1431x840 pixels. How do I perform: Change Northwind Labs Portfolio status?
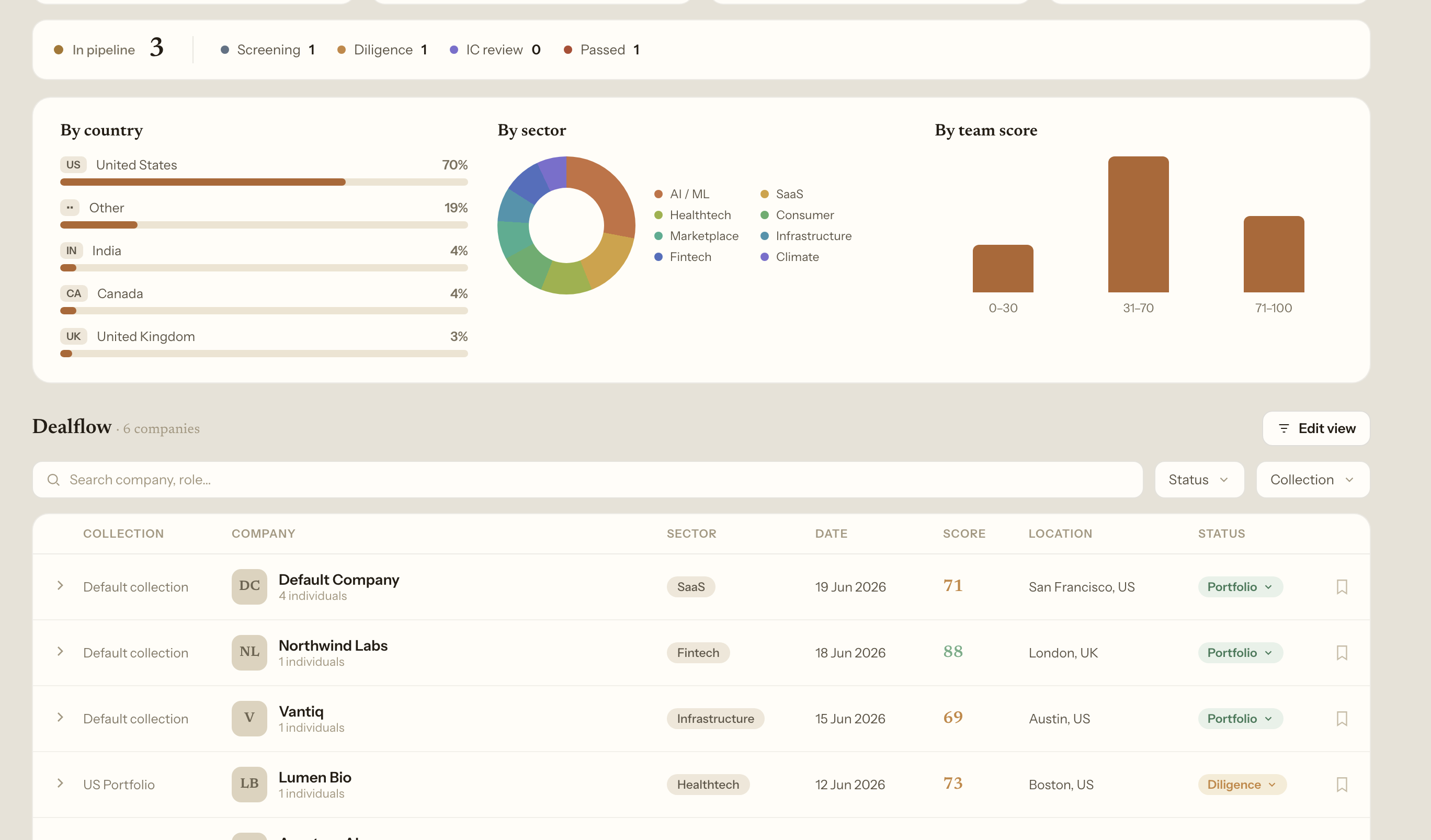tap(1240, 653)
